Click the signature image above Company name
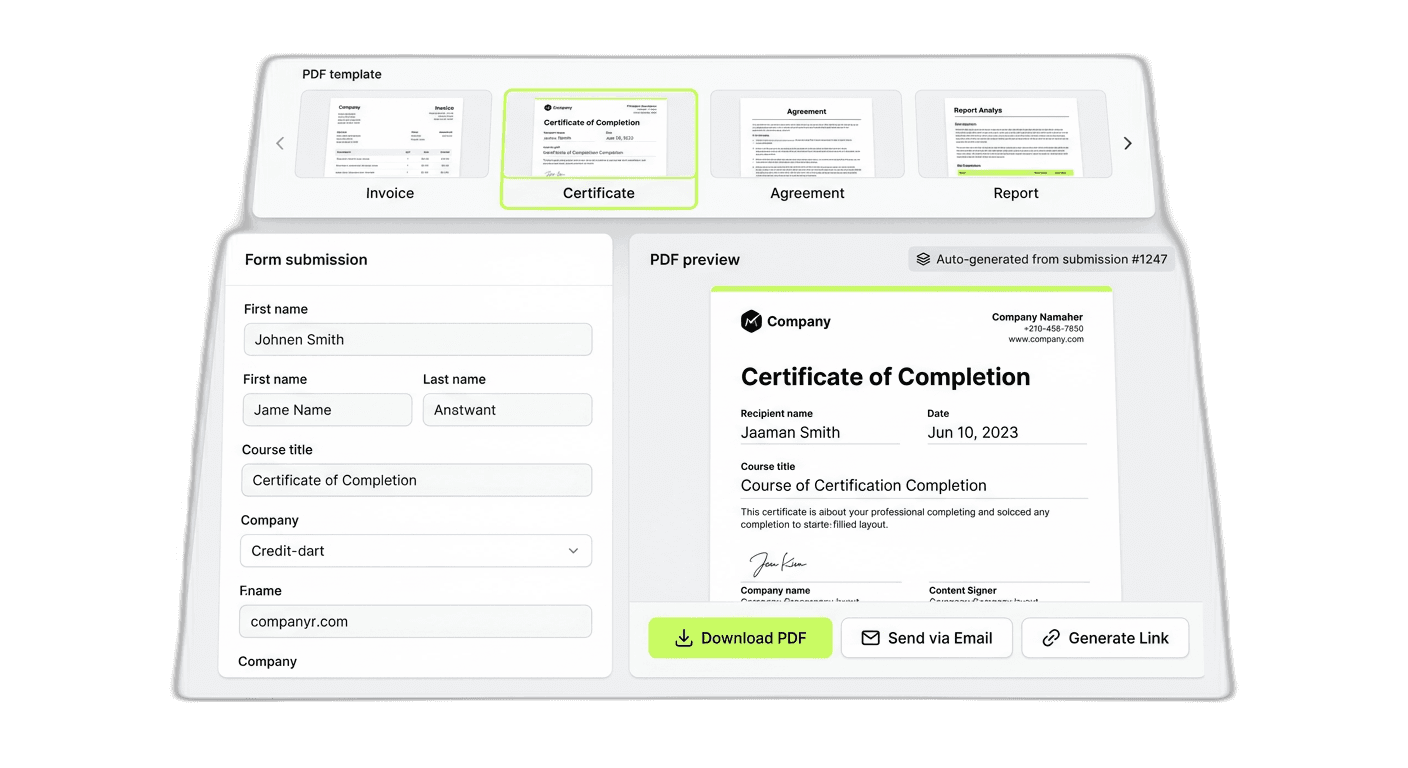The image size is (1408, 768). [778, 563]
